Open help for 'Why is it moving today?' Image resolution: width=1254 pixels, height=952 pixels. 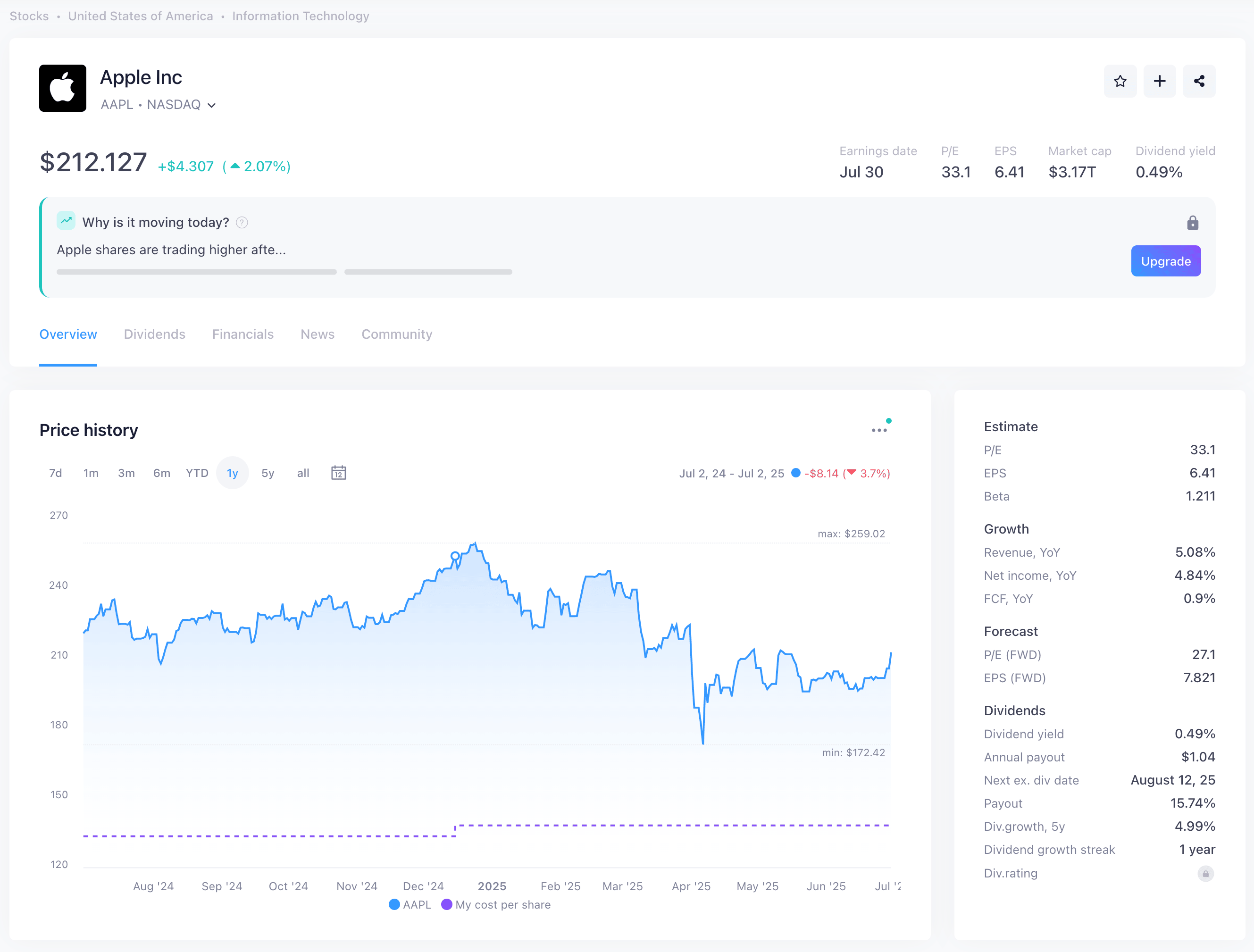point(242,222)
